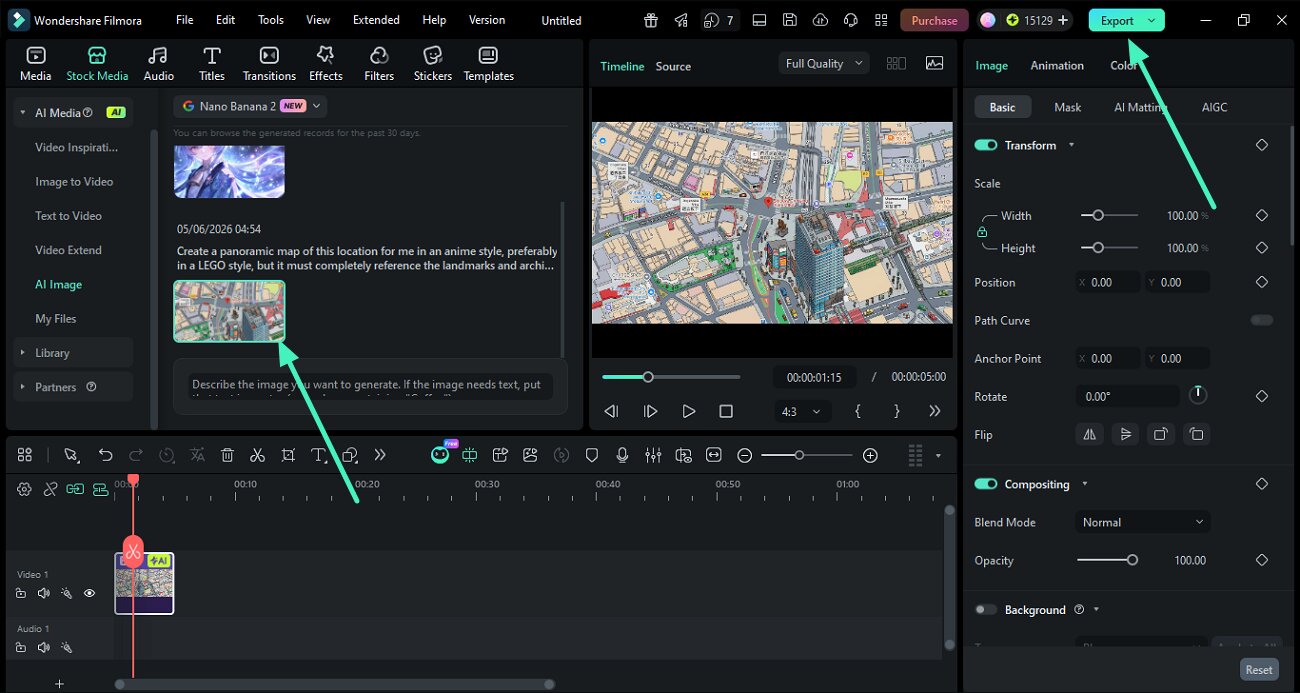Open the audio mixer icon
Image resolution: width=1300 pixels, height=693 pixels.
click(x=653, y=455)
